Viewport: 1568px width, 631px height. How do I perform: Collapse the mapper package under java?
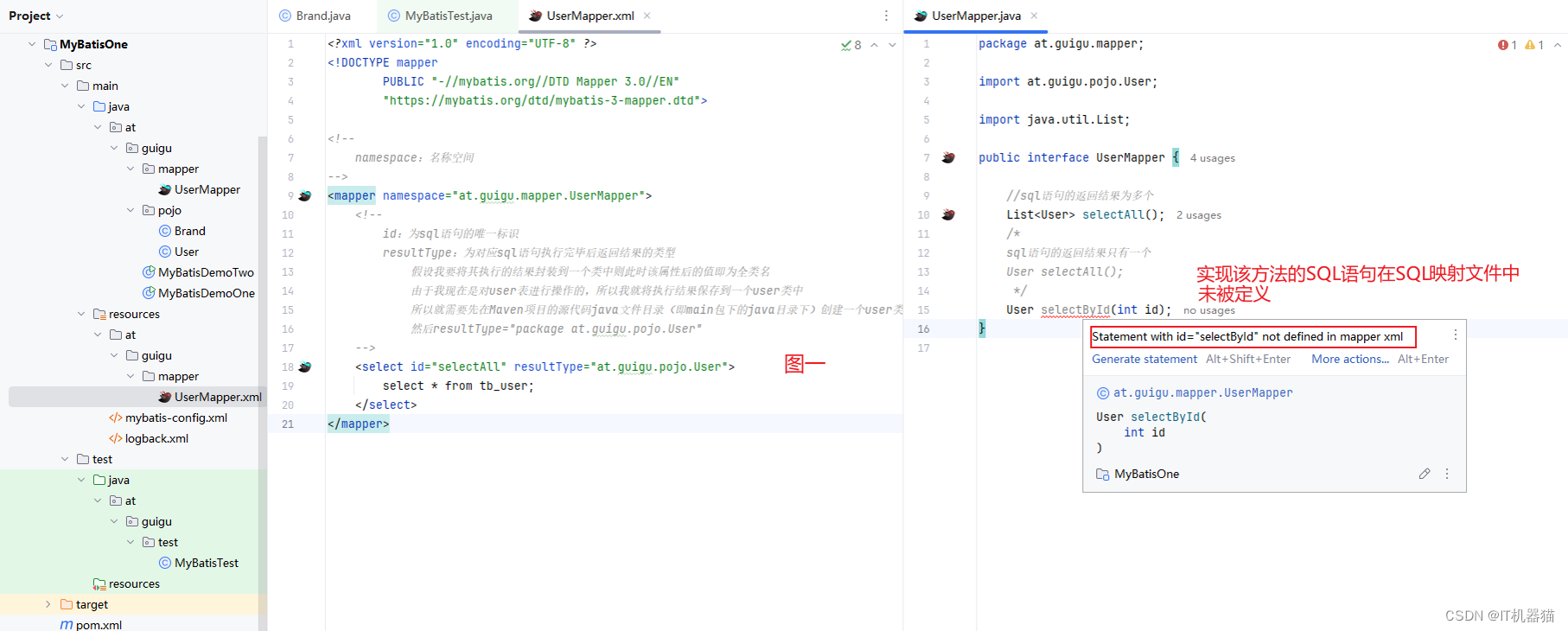click(131, 169)
